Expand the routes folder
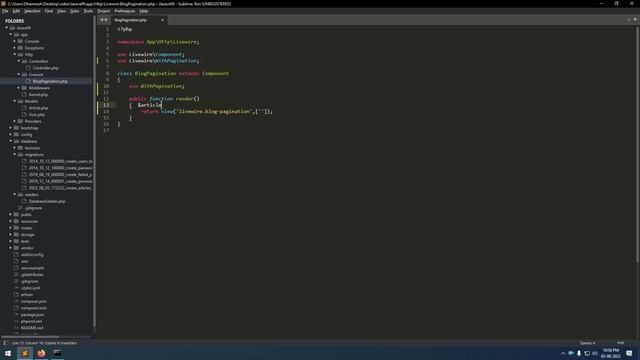Image resolution: width=640 pixels, height=360 pixels. (11, 228)
